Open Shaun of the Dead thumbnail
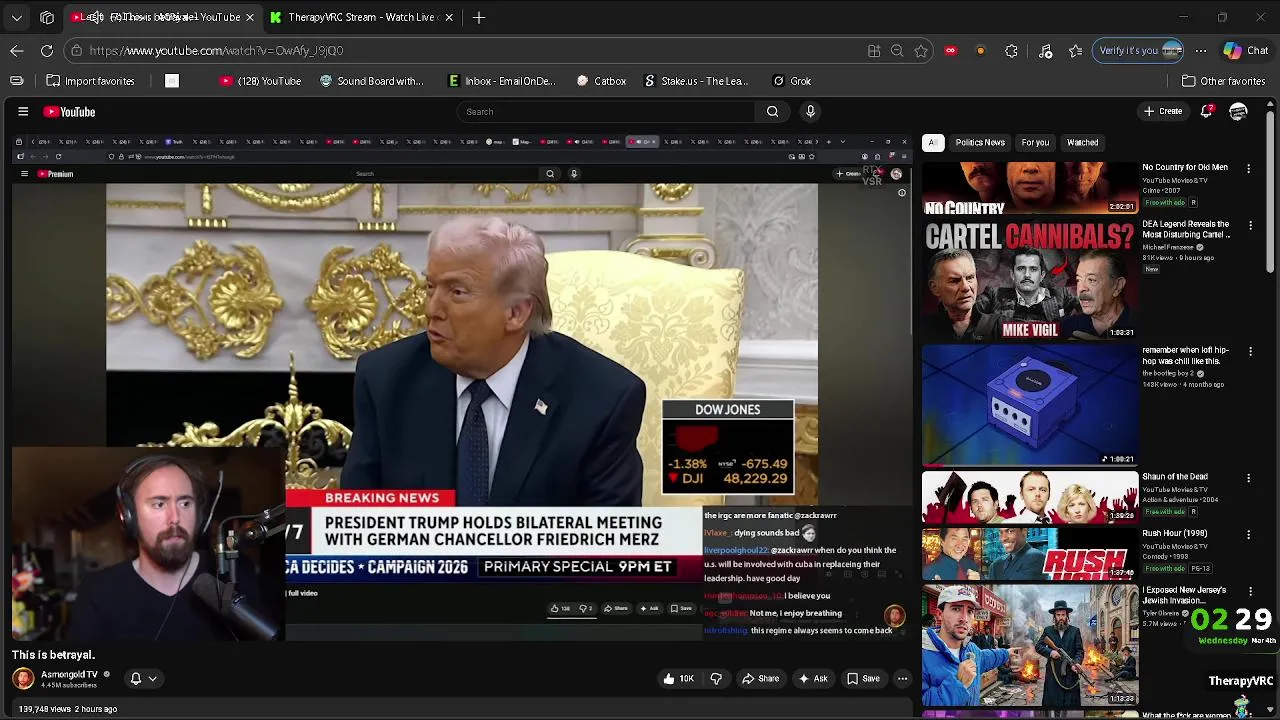 click(x=1030, y=497)
